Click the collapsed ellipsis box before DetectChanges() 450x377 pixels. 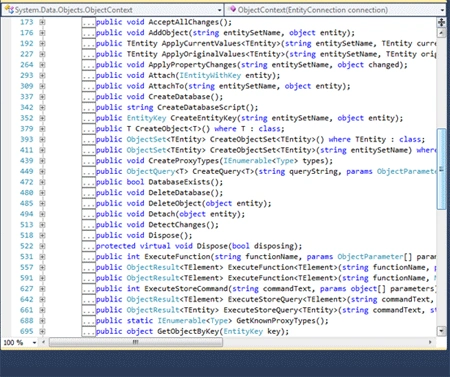(x=89, y=225)
